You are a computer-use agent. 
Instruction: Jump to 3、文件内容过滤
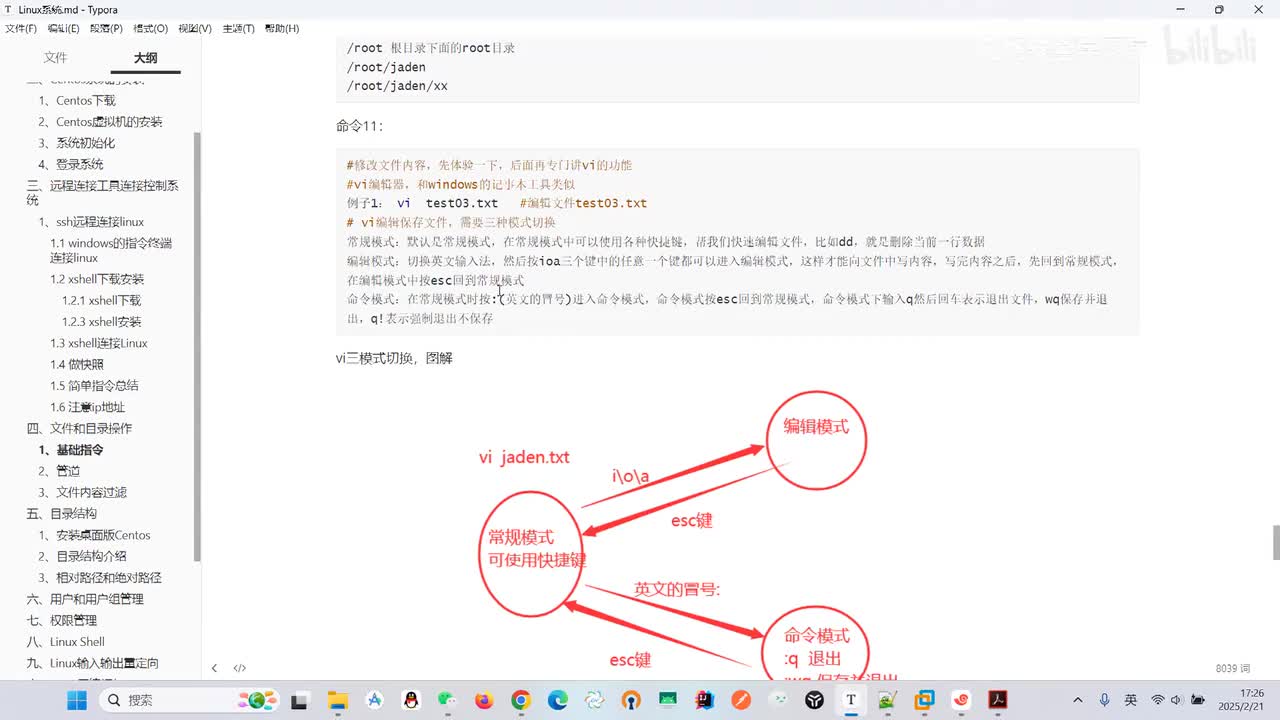pos(83,492)
